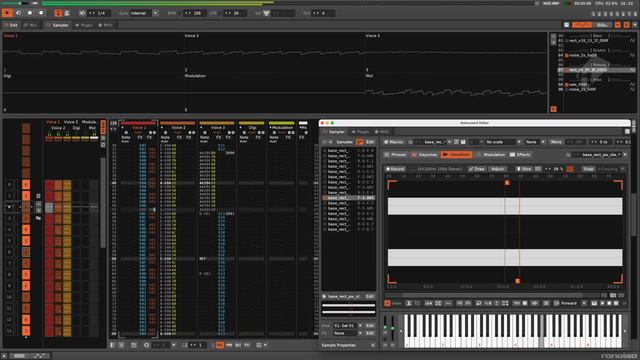
Task: Open the Mod set dropdown showing 01: Set 01
Action: pos(347,326)
